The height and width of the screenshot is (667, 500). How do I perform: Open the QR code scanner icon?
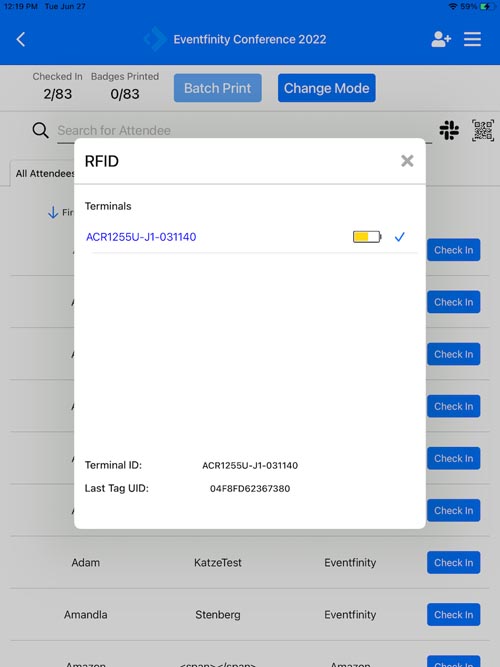[x=483, y=130]
